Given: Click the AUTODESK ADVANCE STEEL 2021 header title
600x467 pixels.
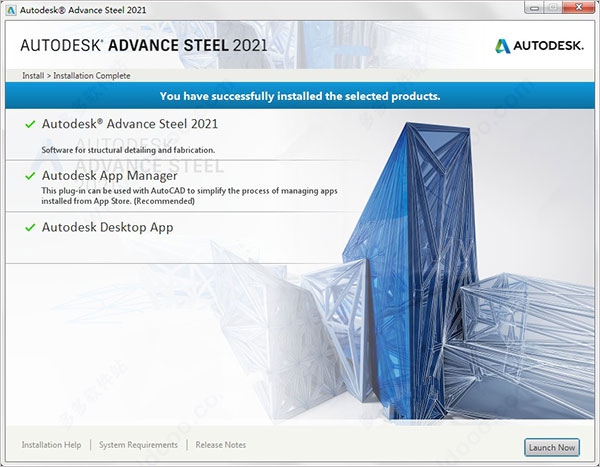Looking at the screenshot, I should pyautogui.click(x=144, y=46).
